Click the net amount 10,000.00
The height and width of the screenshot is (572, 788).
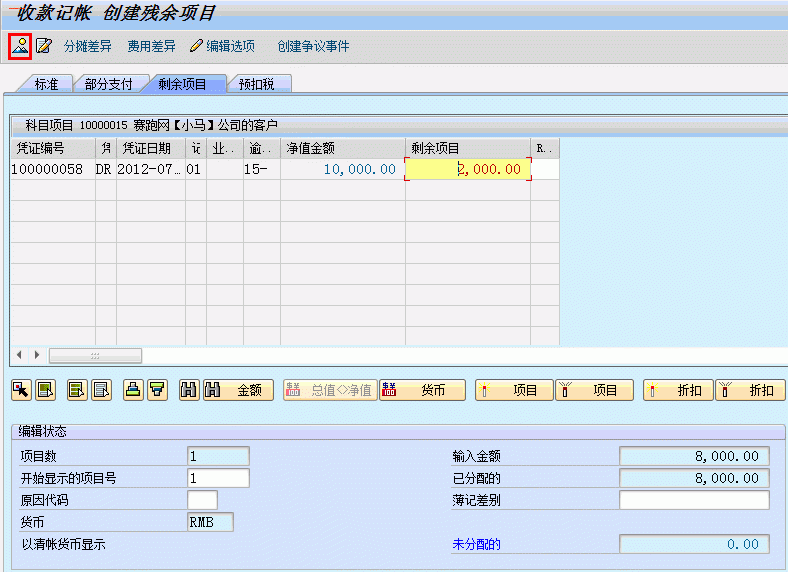click(343, 169)
